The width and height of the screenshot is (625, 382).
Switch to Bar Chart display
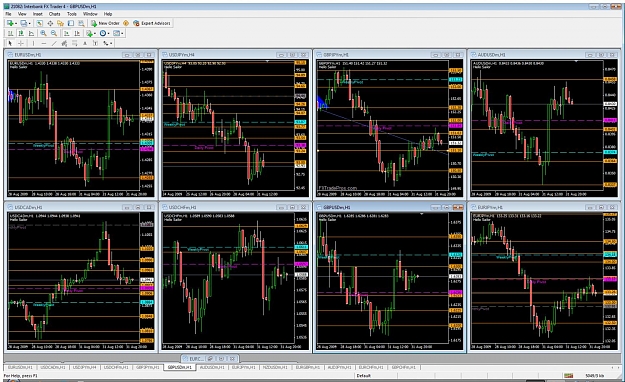(x=11, y=33)
